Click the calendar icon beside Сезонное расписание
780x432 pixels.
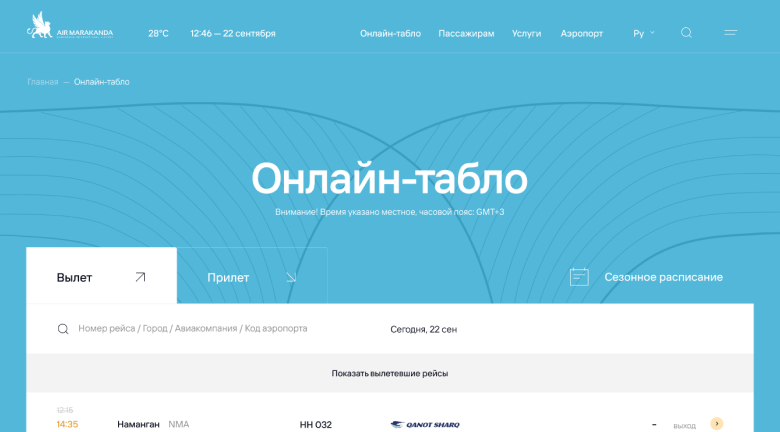(x=579, y=277)
